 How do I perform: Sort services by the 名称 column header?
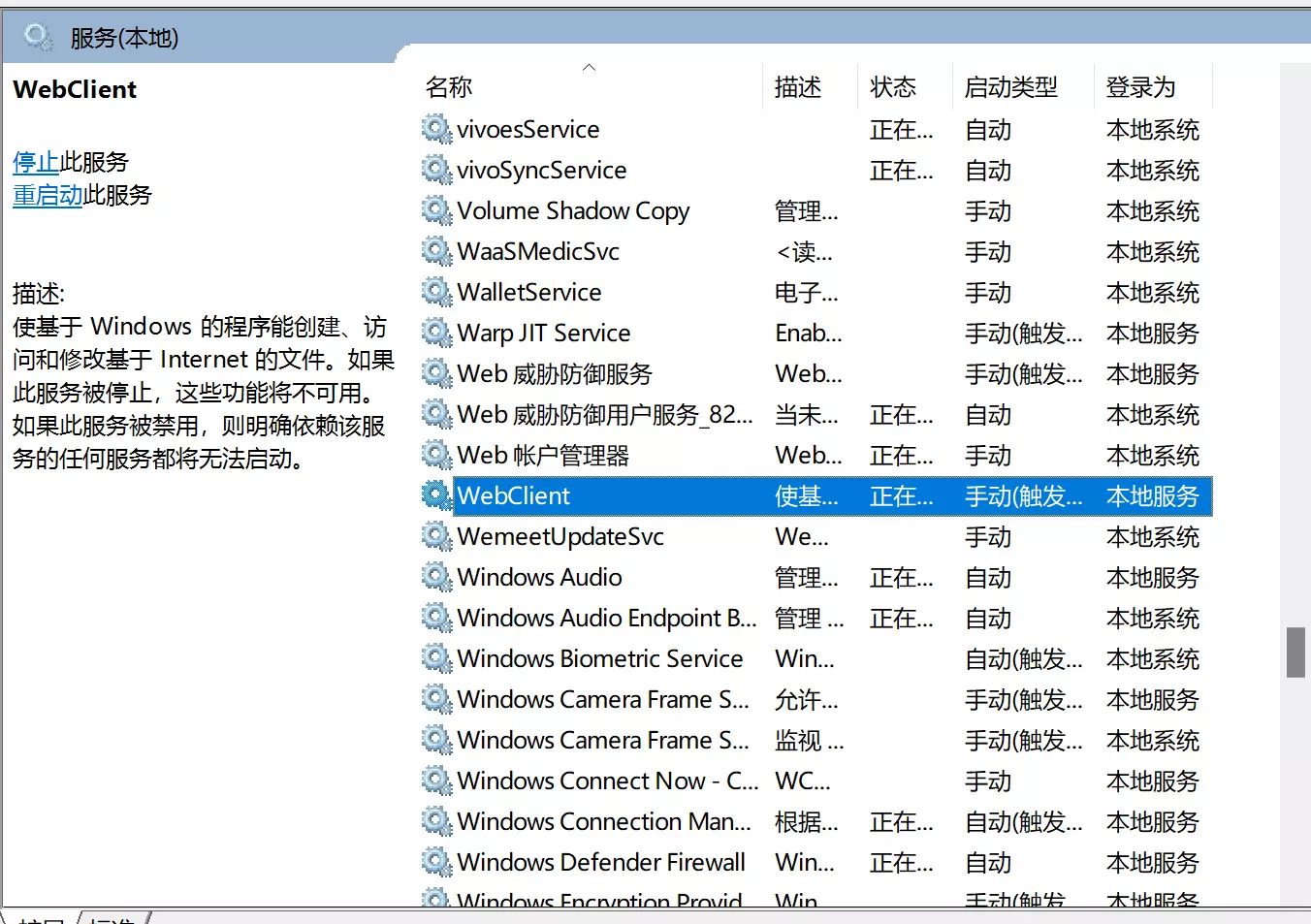pos(449,87)
